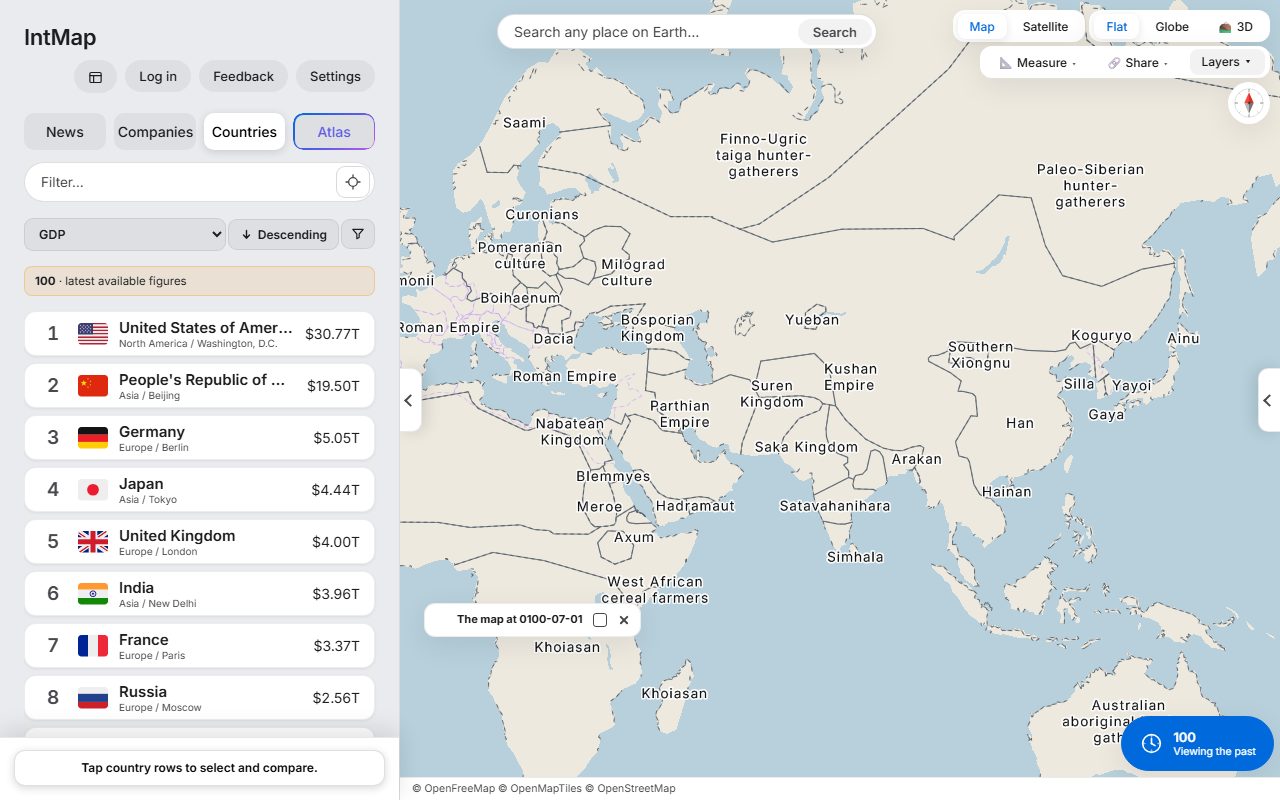
Task: Click the United Kingdom flag icon
Action: [93, 542]
